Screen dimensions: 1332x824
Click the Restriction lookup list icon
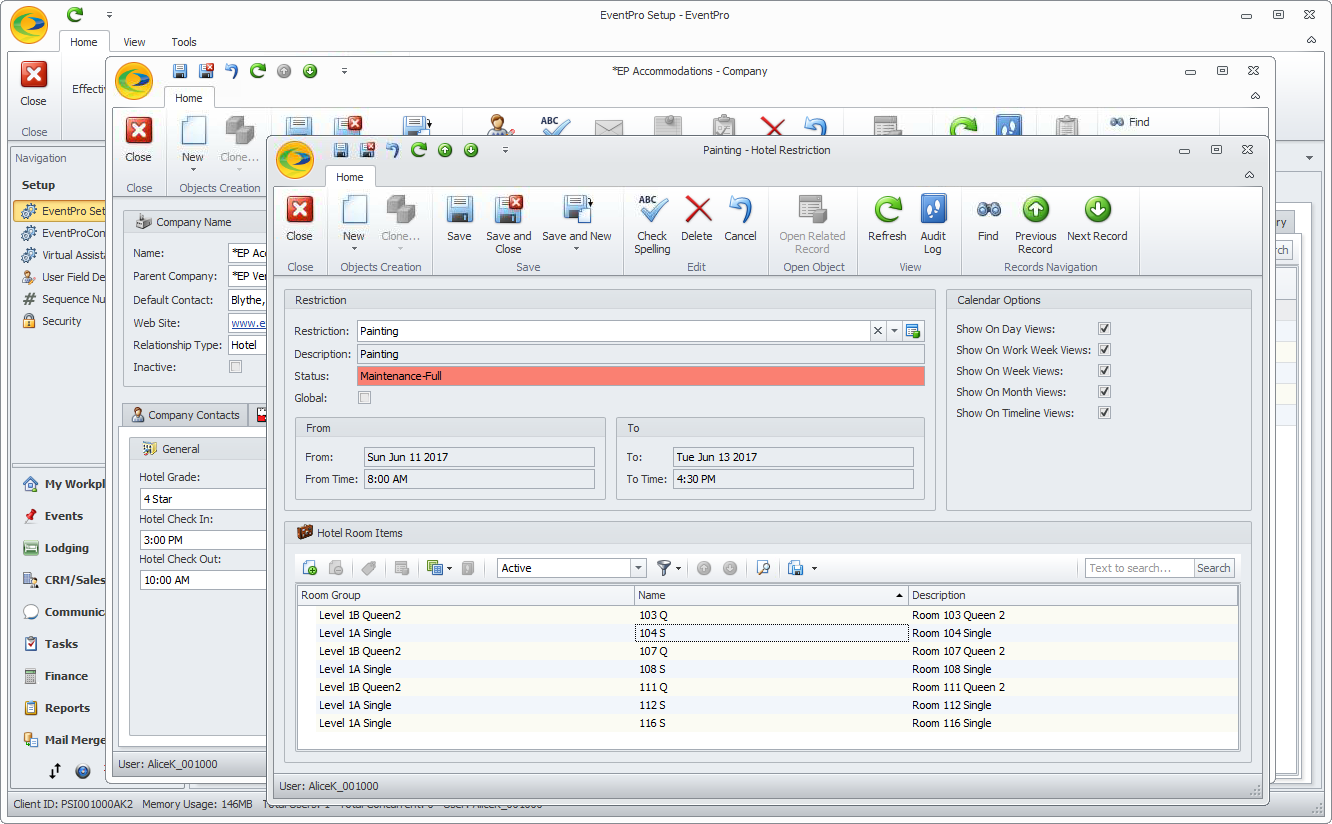(913, 331)
